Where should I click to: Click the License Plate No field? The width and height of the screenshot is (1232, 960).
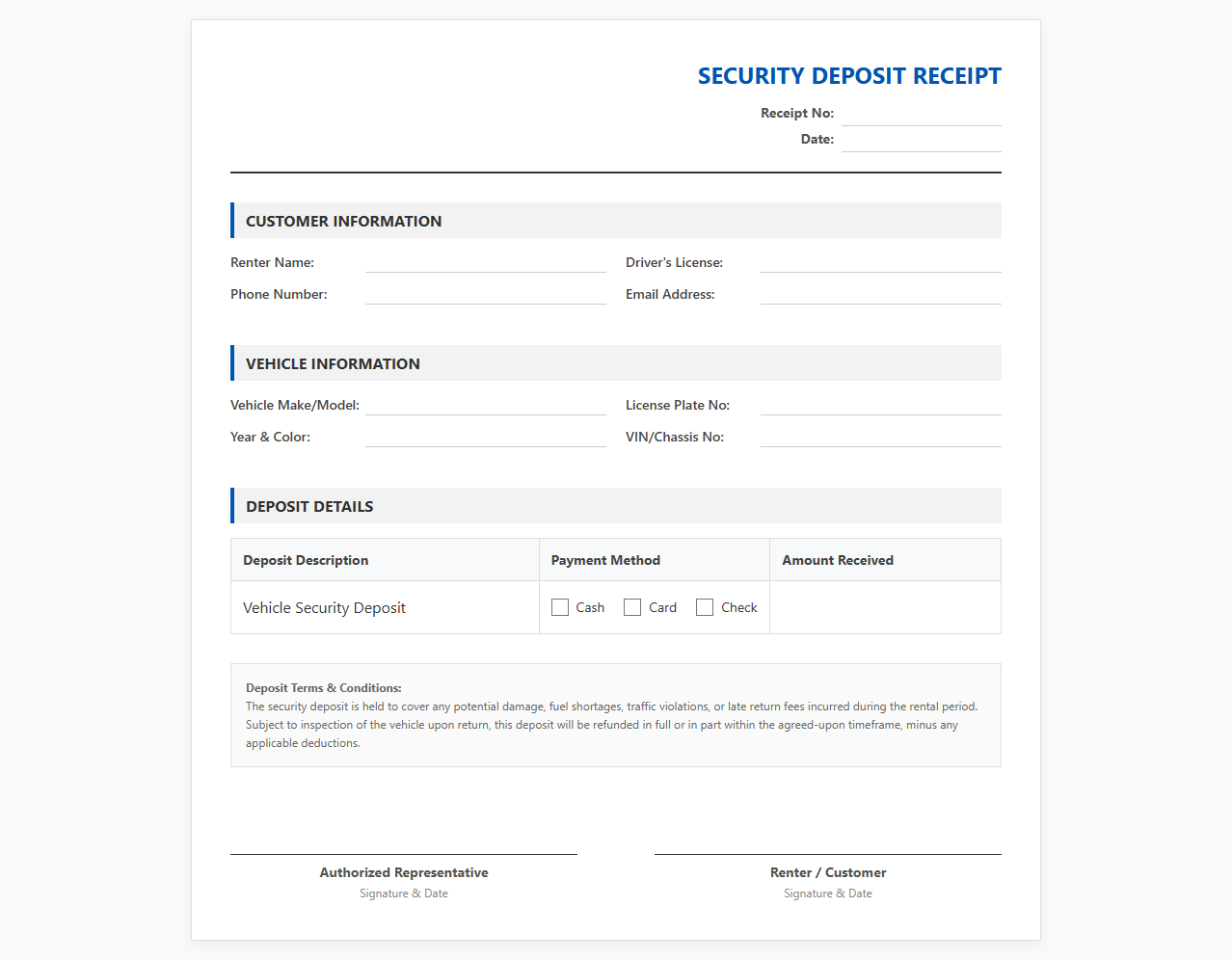[881, 405]
